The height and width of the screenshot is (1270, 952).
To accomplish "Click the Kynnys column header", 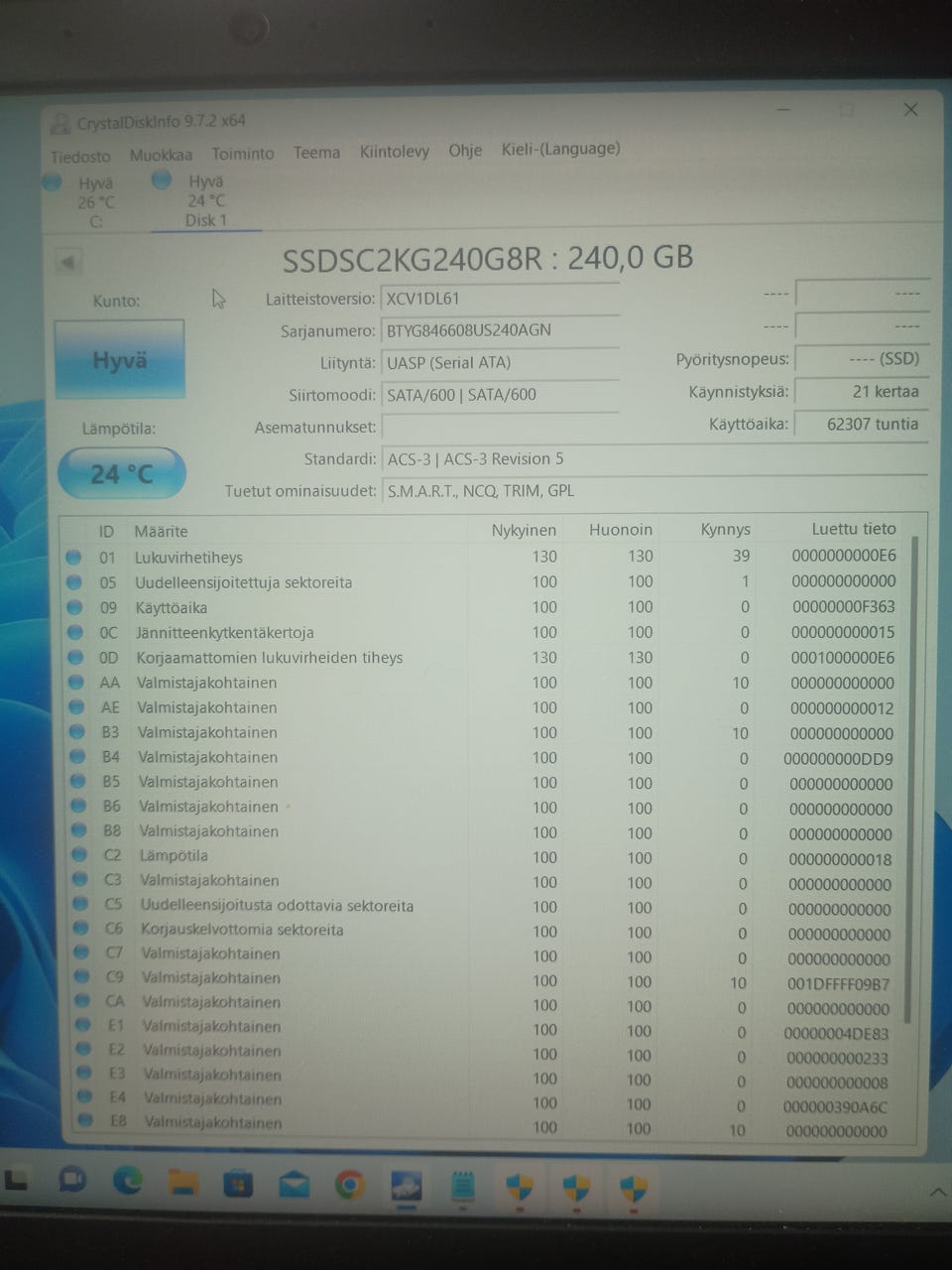I will pyautogui.click(x=725, y=529).
